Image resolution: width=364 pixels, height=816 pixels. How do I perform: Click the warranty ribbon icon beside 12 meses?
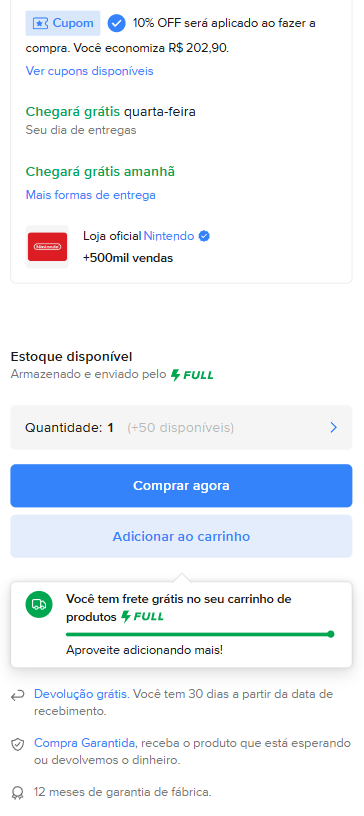(18, 793)
